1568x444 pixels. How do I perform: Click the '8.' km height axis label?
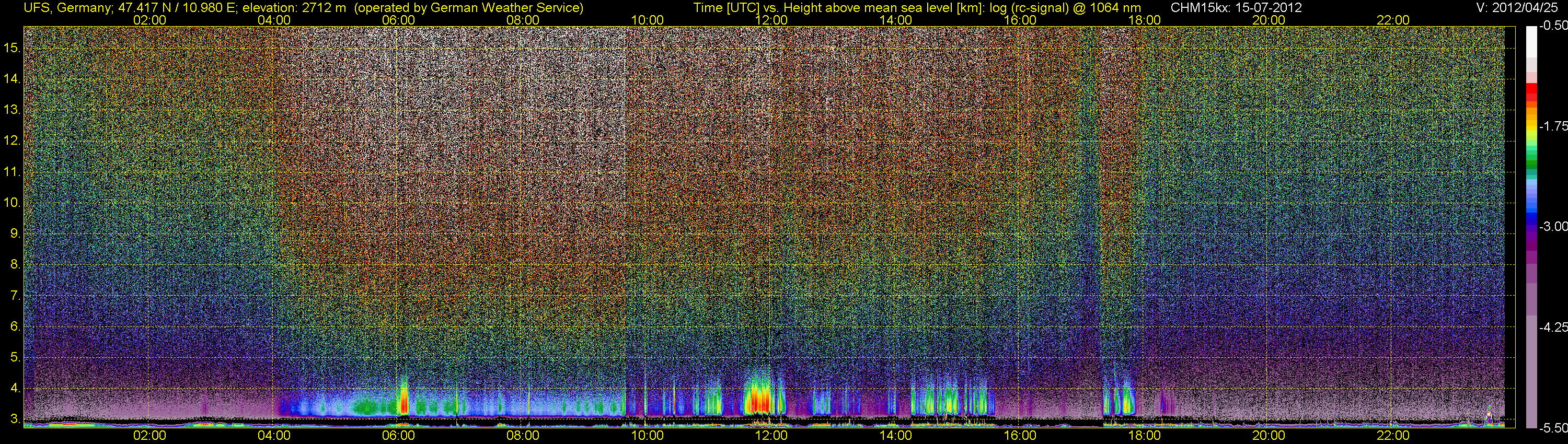16,265
